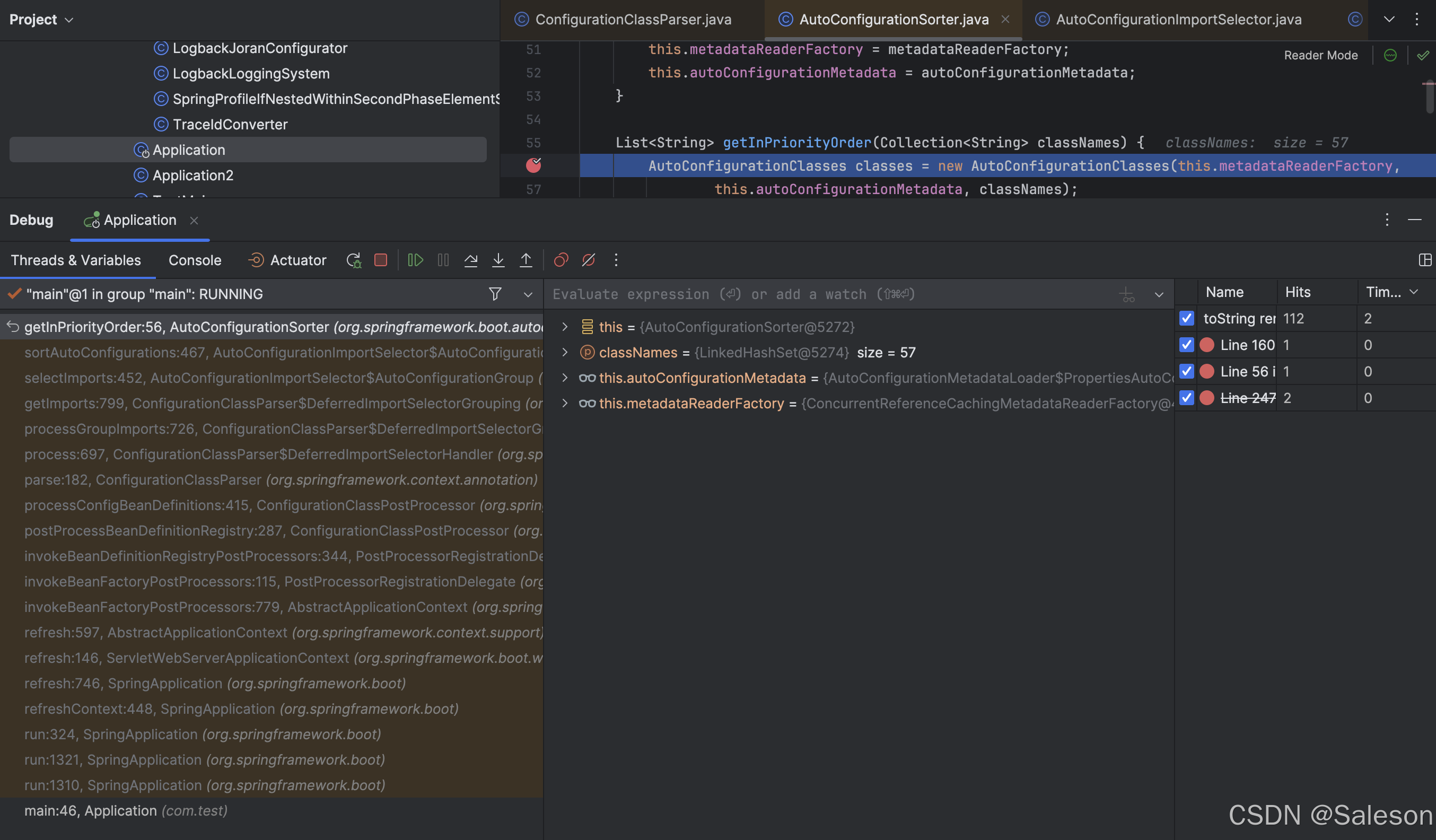Image resolution: width=1436 pixels, height=840 pixels.
Task: Switch to the Console tab
Action: point(195,260)
